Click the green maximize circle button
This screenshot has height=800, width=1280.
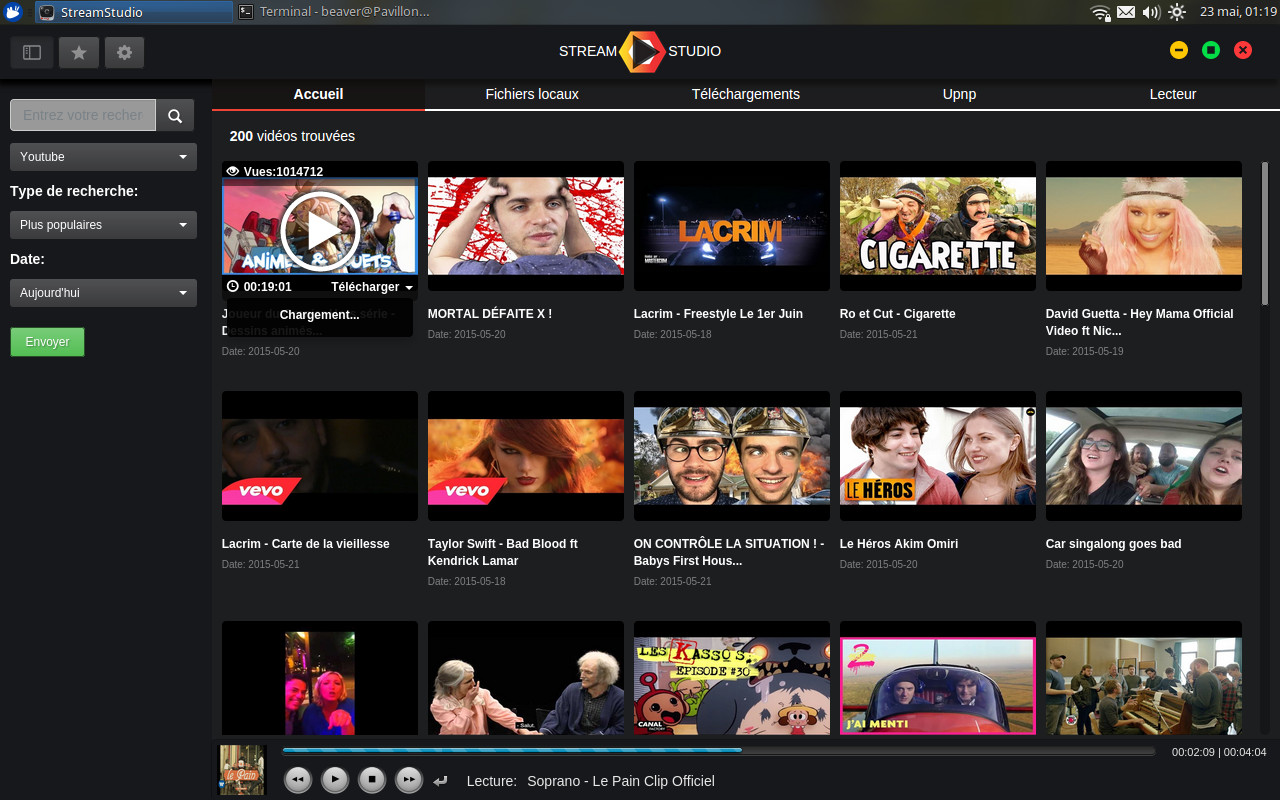pyautogui.click(x=1211, y=50)
